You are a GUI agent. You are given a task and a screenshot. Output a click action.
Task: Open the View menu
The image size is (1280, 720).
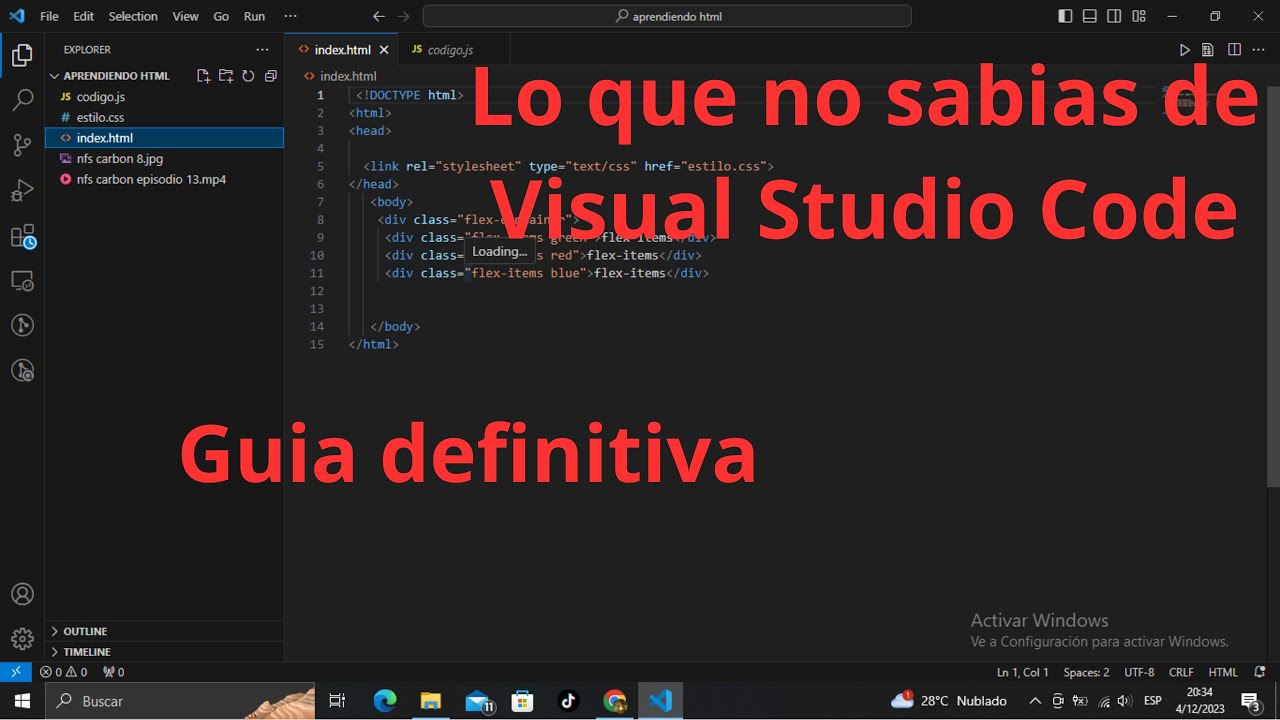[x=185, y=16]
